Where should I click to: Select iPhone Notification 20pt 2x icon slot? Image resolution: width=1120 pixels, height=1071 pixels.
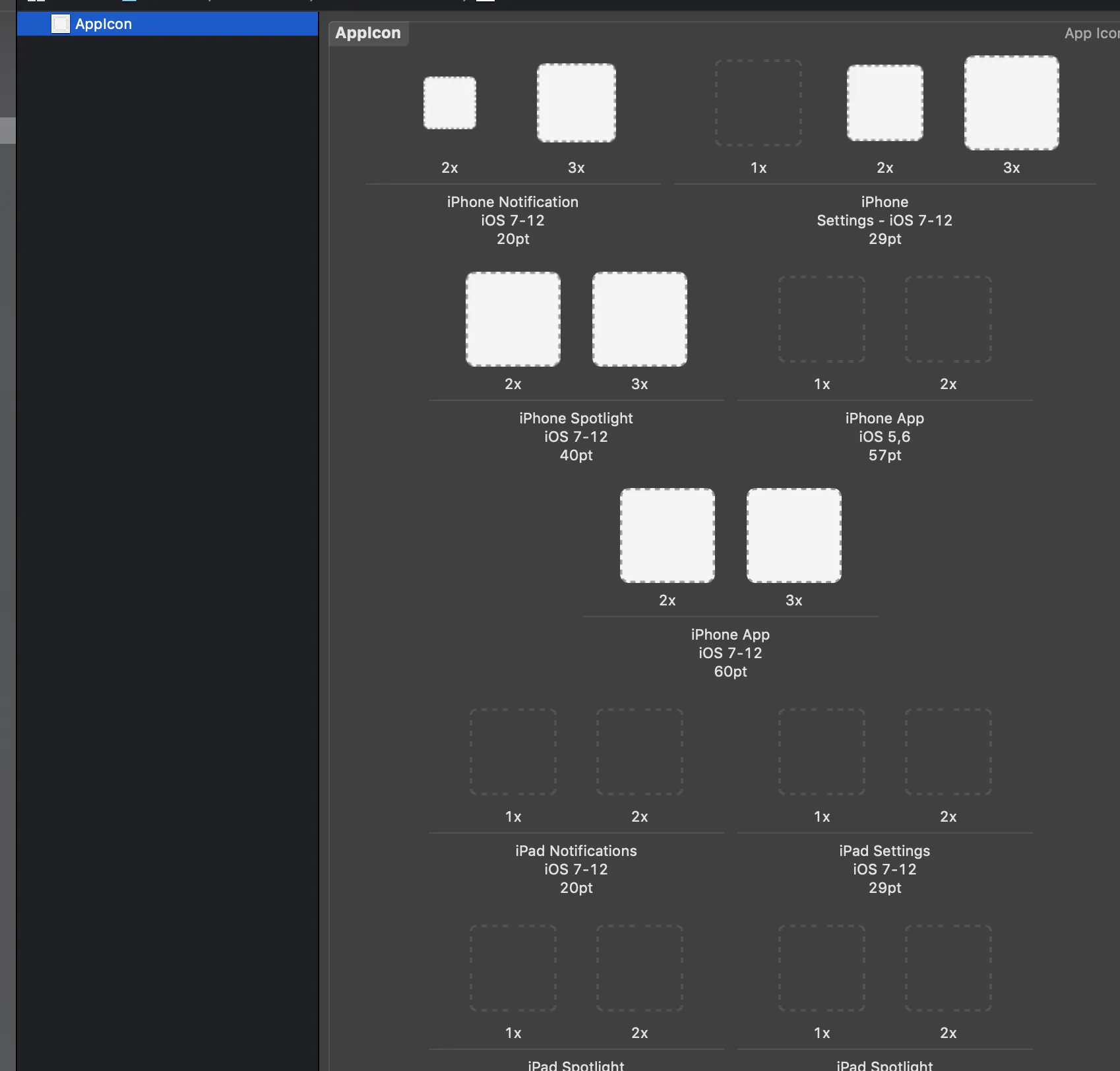[450, 103]
